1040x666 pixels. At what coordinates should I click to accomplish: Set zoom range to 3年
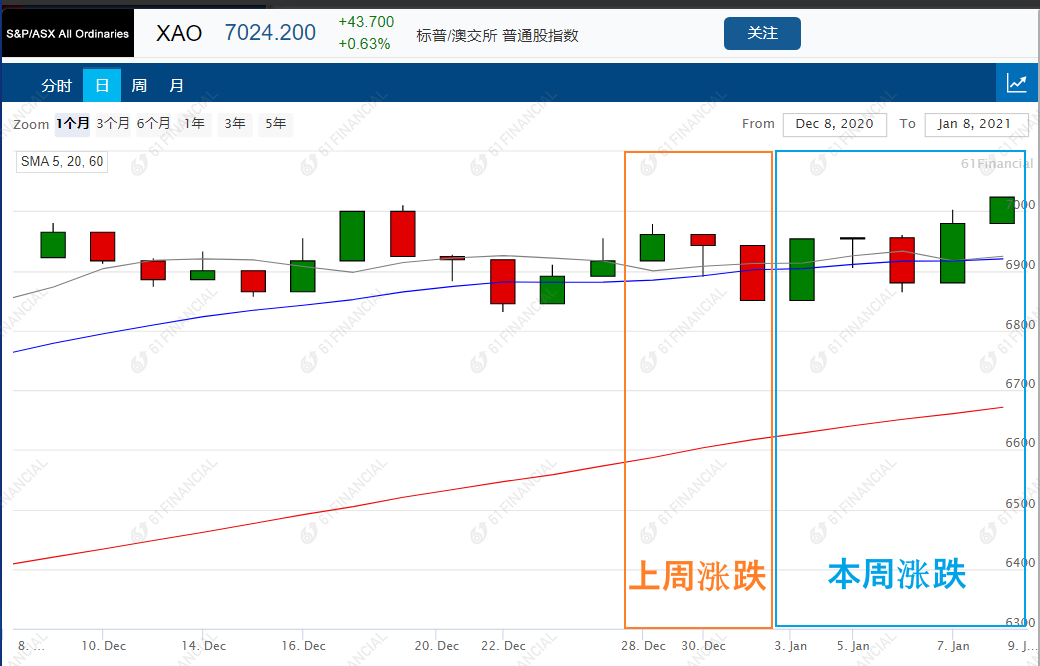click(235, 123)
